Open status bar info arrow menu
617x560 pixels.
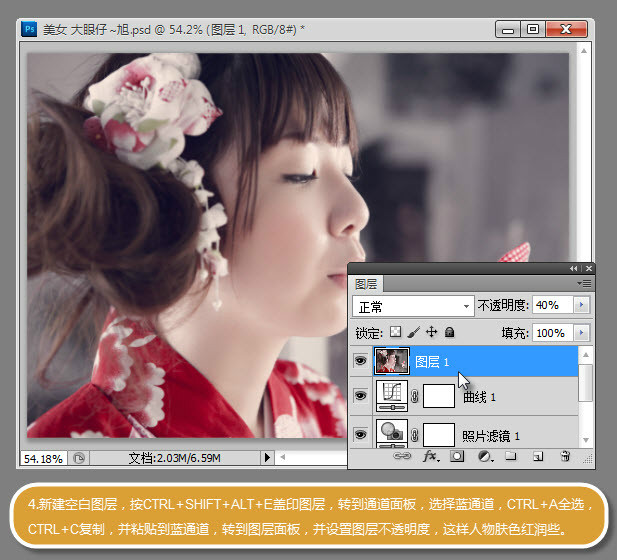point(267,457)
